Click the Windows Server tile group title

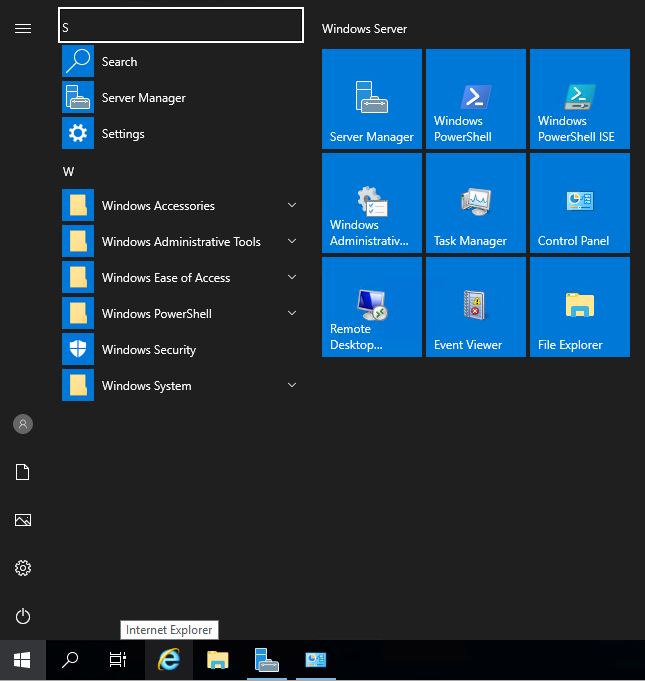click(x=364, y=29)
